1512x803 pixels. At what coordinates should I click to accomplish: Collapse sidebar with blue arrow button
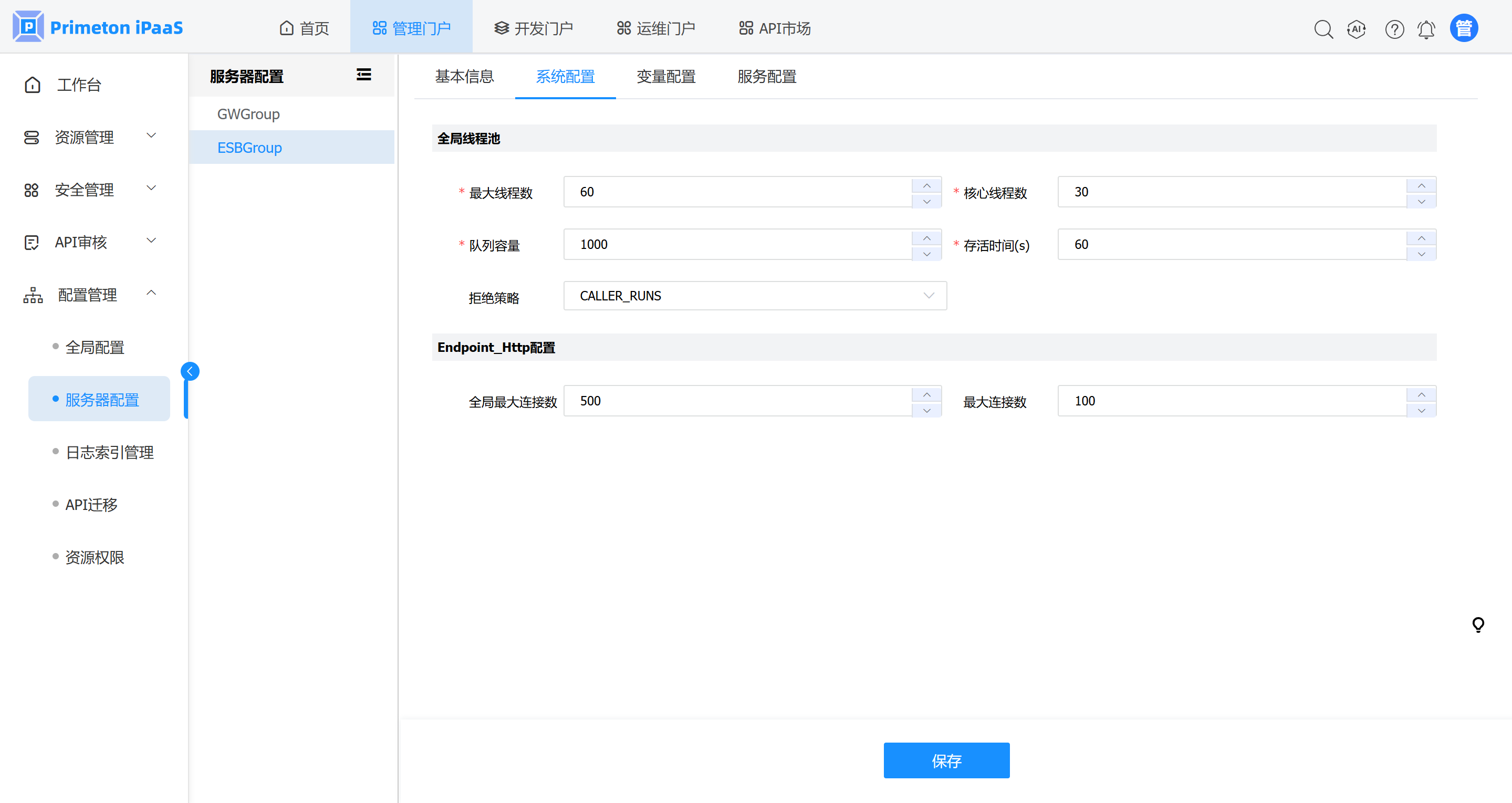click(190, 371)
